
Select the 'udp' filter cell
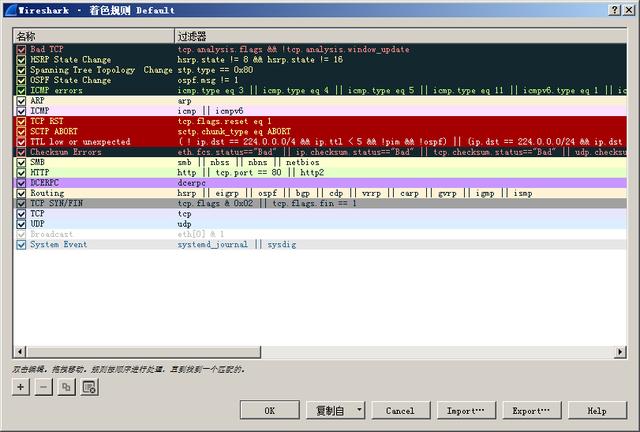click(184, 224)
